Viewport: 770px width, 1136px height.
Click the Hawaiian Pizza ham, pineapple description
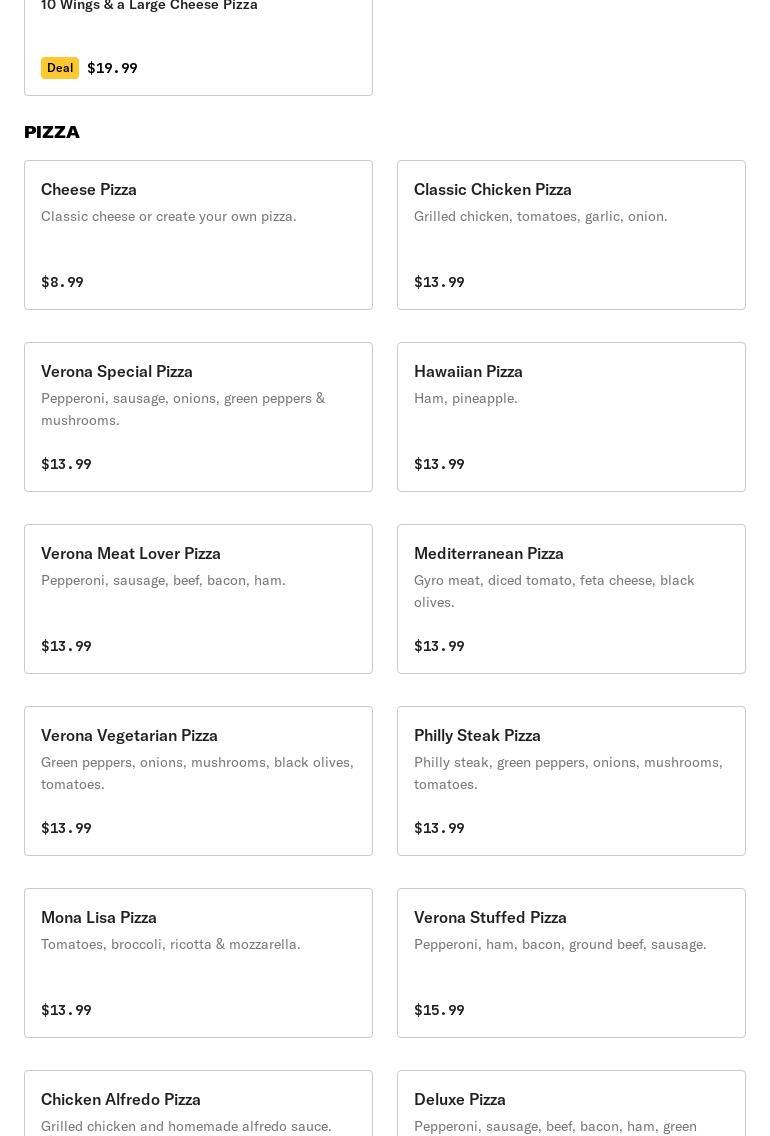[x=466, y=398]
